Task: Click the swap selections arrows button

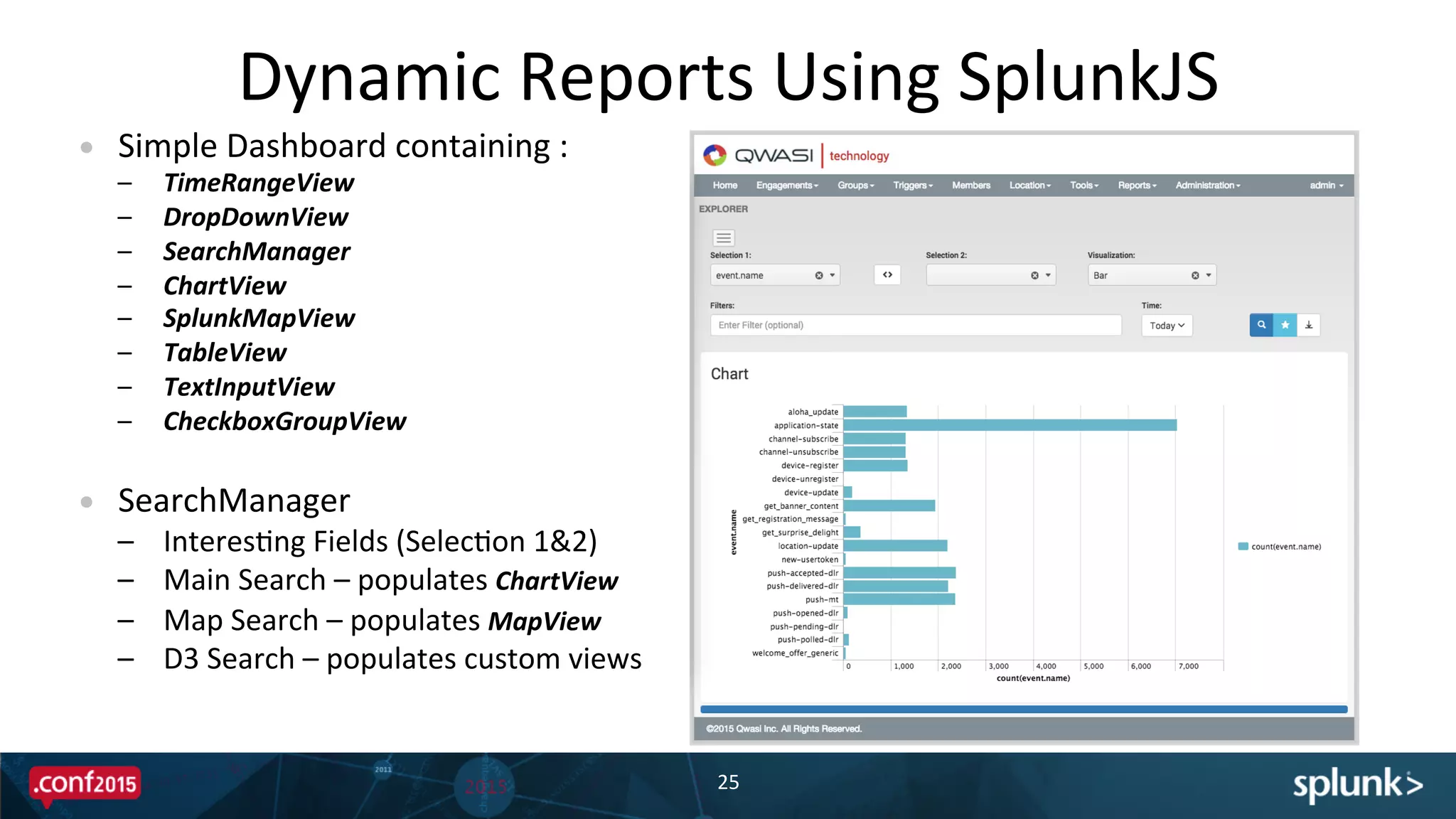Action: click(x=887, y=275)
